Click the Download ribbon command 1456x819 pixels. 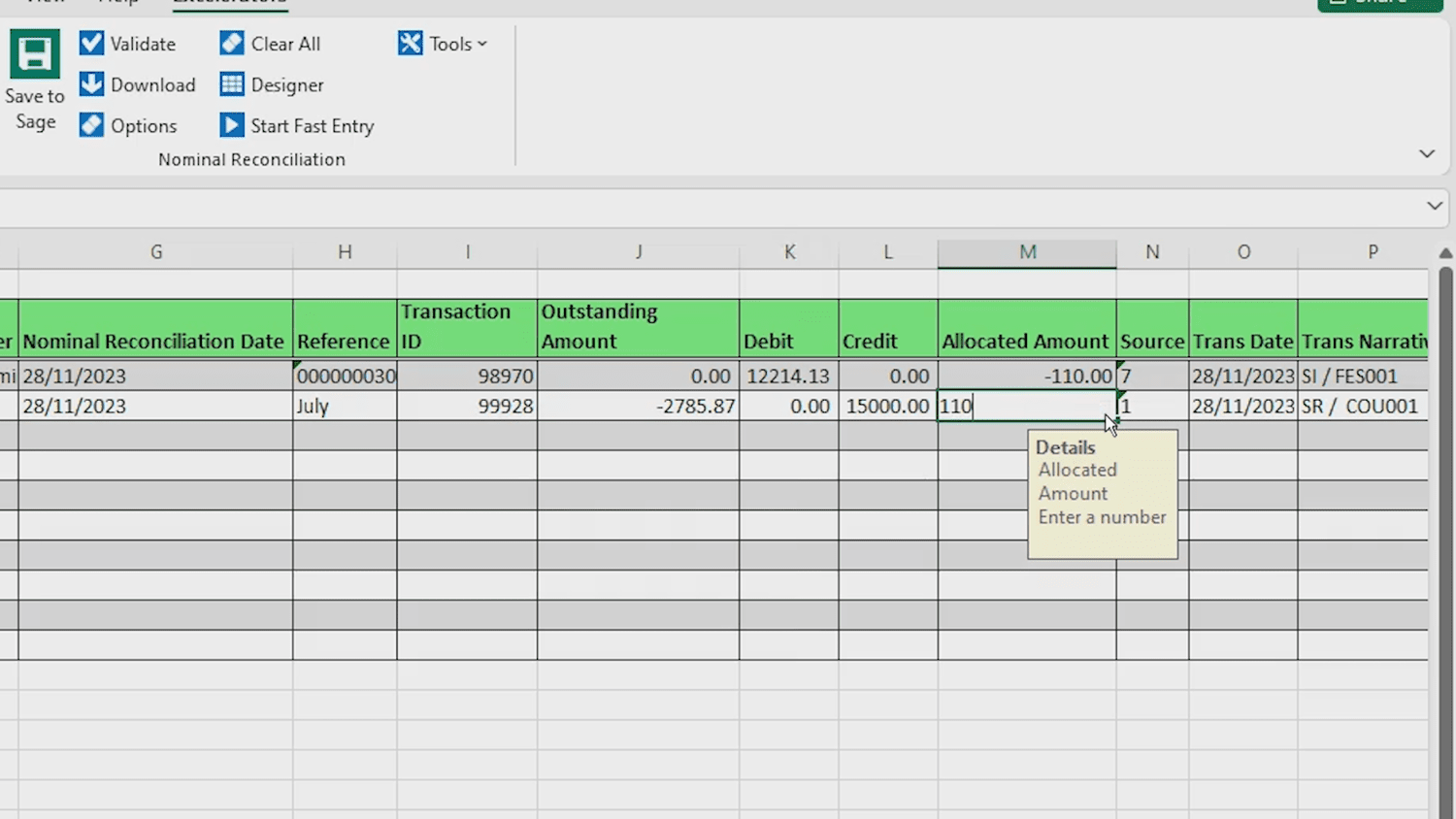(138, 84)
